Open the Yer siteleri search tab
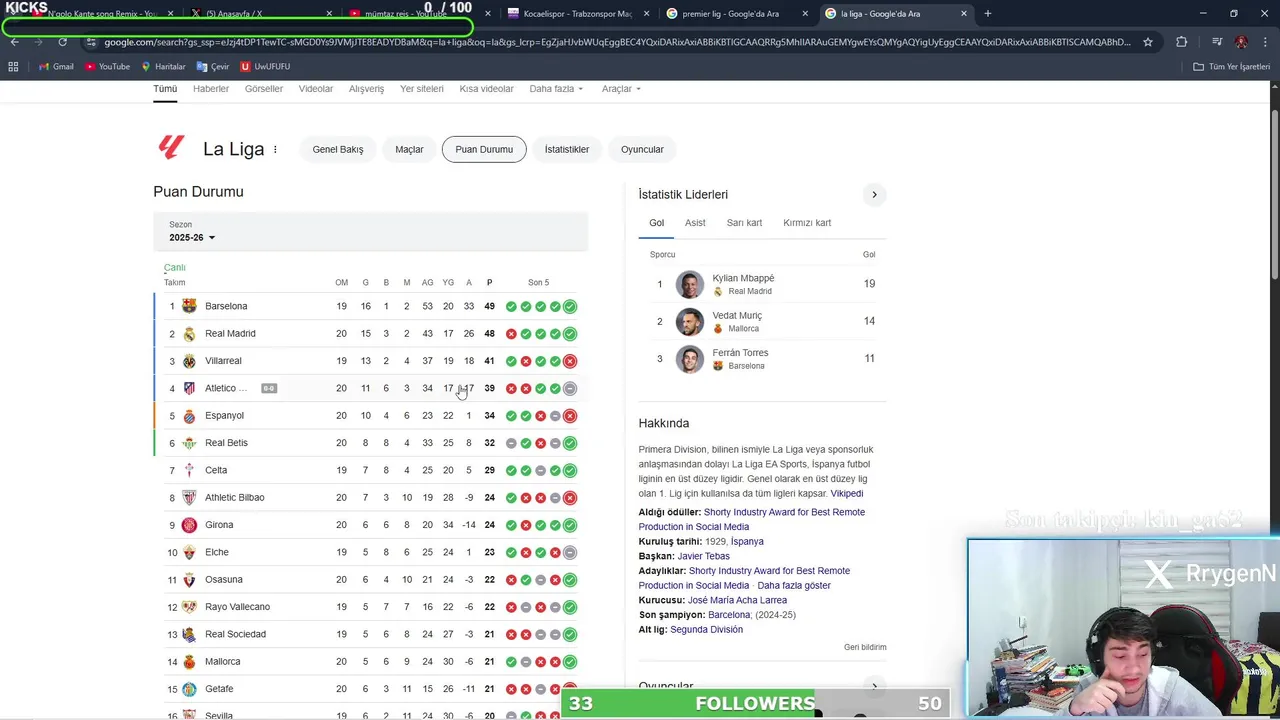Viewport: 1280px width, 720px height. tap(422, 89)
